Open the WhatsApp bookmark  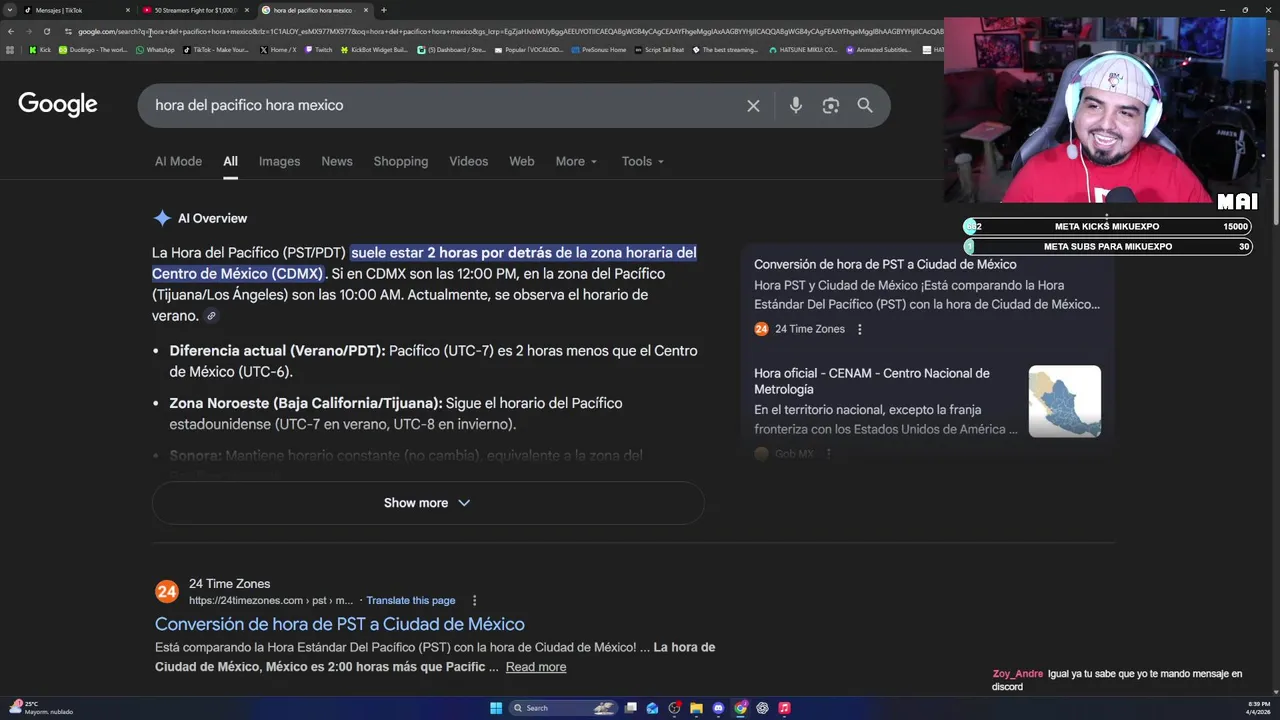pyautogui.click(x=155, y=49)
